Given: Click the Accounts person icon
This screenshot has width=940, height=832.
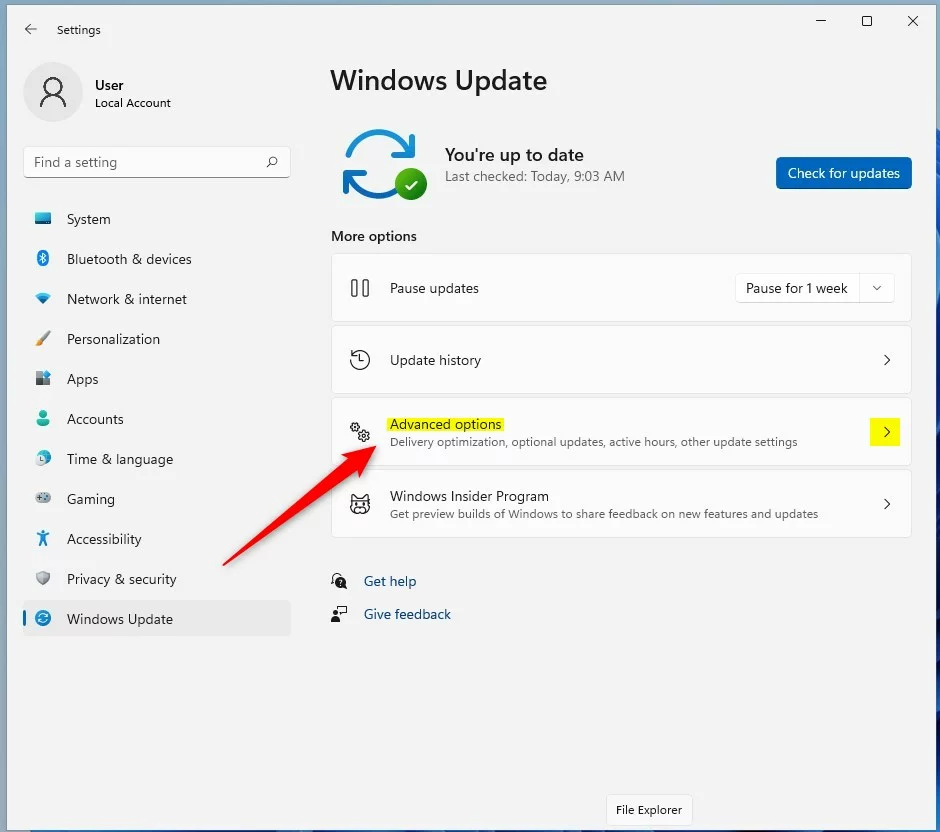Looking at the screenshot, I should pyautogui.click(x=43, y=418).
